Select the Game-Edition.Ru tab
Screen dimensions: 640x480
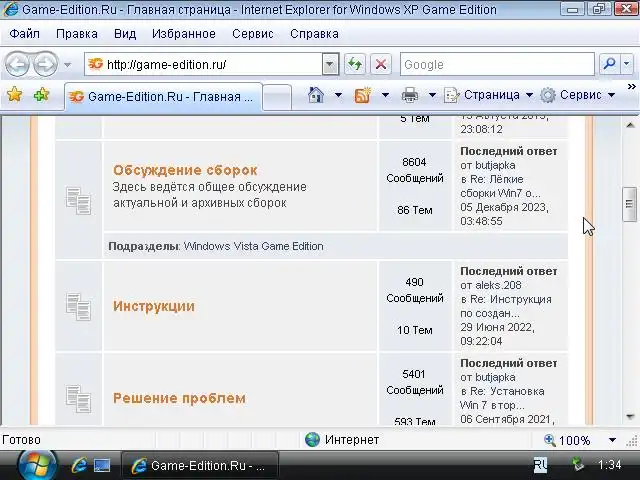click(163, 97)
